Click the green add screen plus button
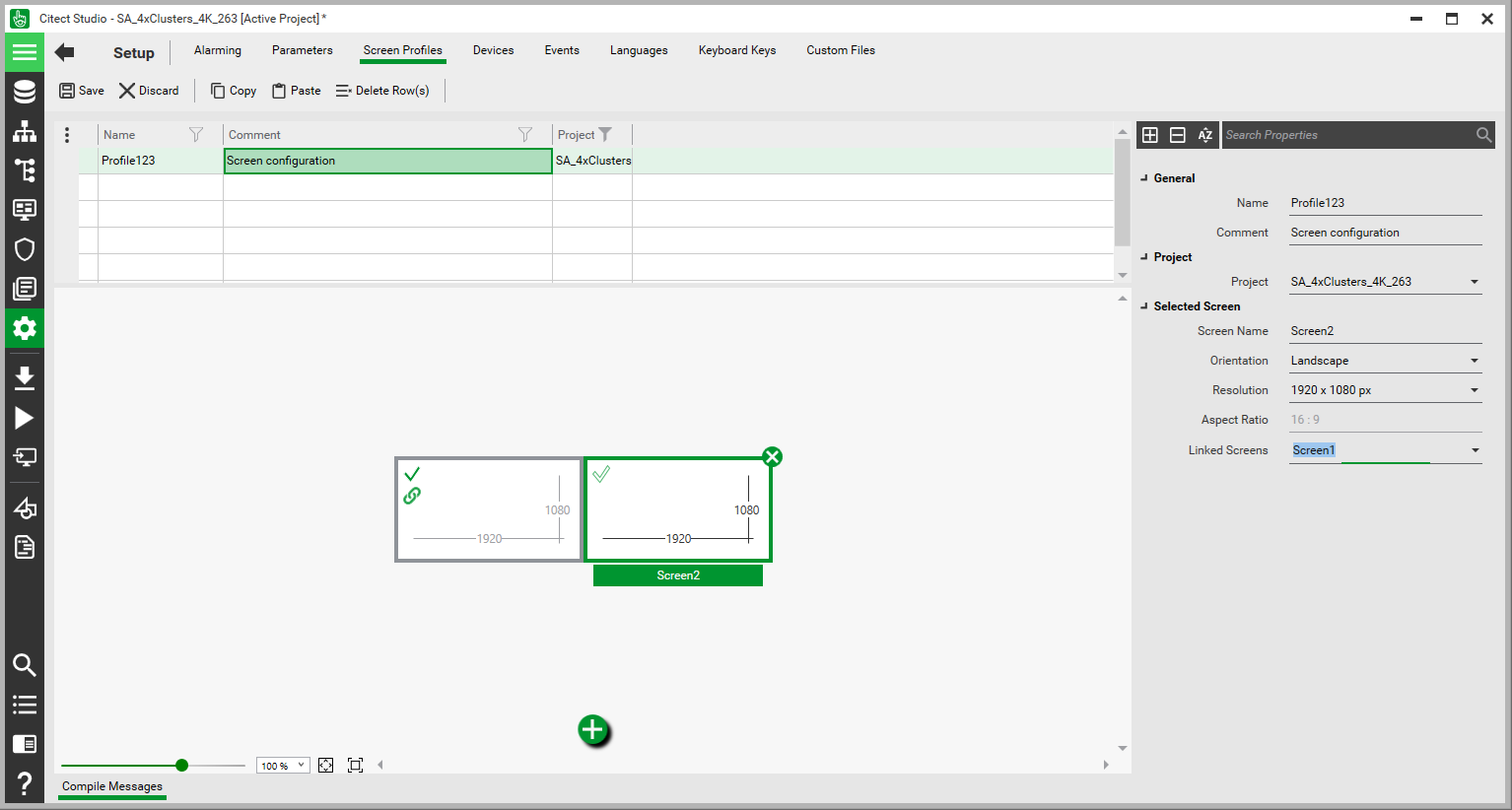The height and width of the screenshot is (810, 1512). pyautogui.click(x=592, y=730)
